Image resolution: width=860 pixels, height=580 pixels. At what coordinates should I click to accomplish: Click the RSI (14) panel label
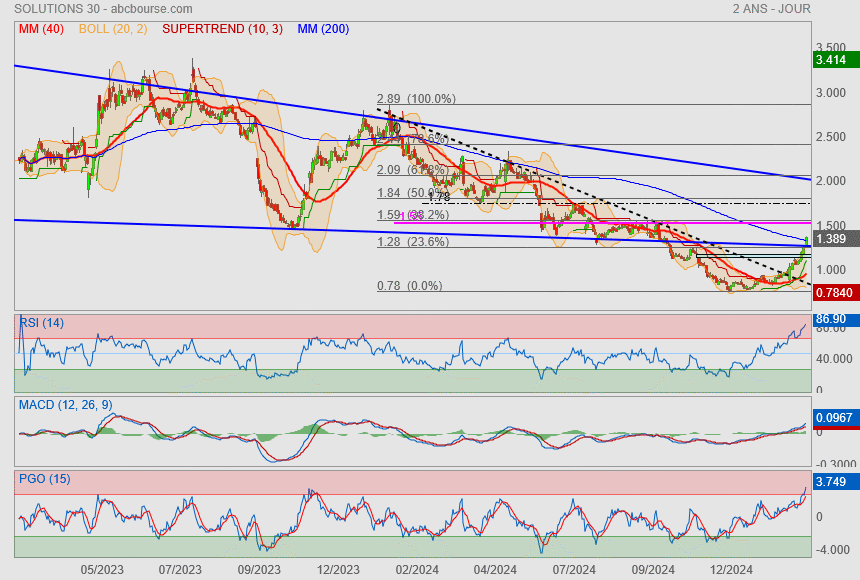[x=42, y=322]
